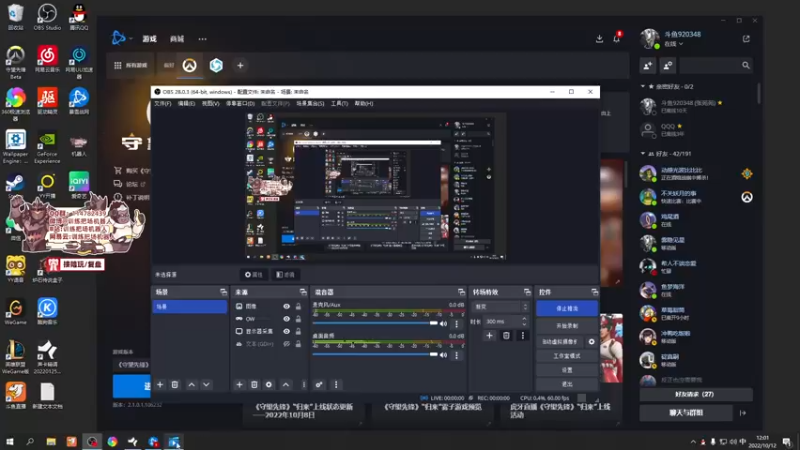Open the Battle.net Games tab
800x450 pixels.
click(x=149, y=39)
